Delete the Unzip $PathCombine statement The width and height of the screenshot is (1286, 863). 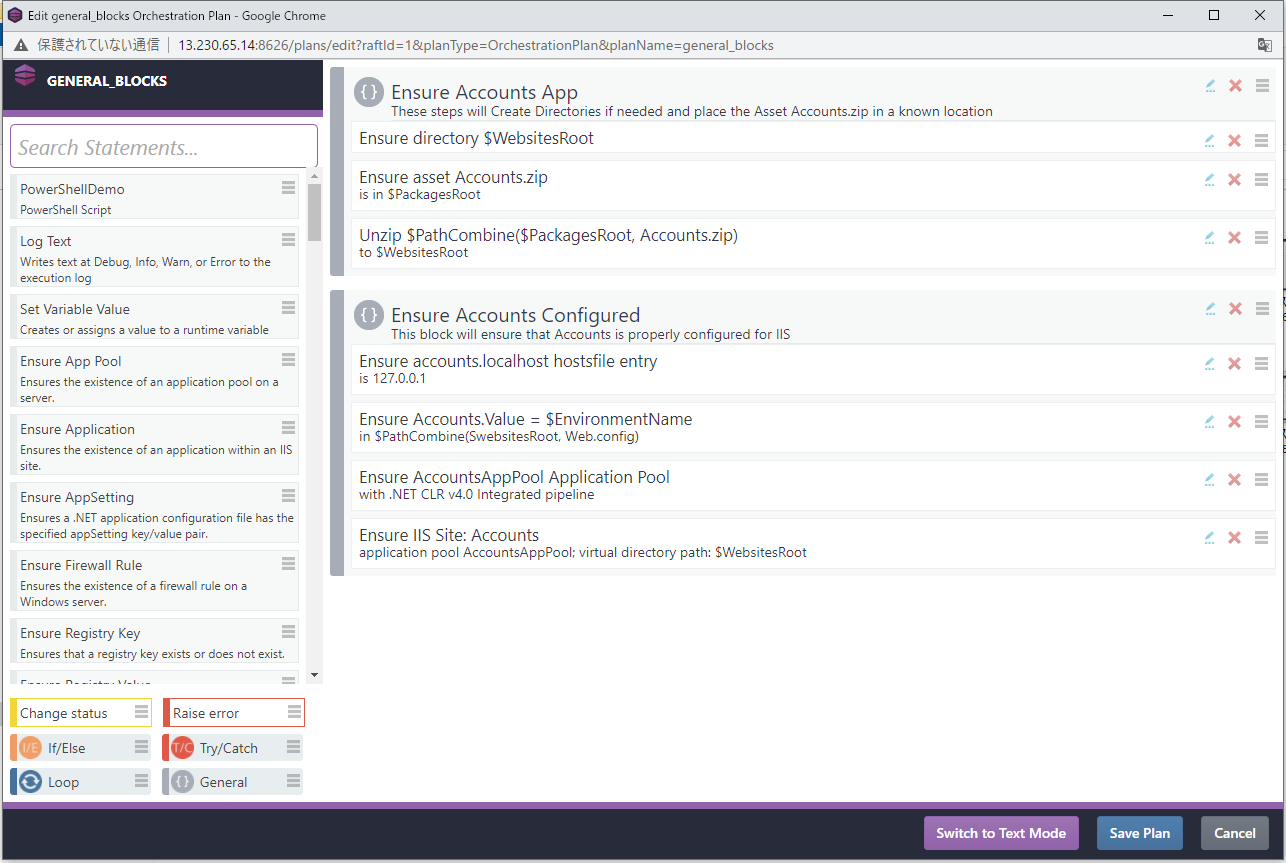pos(1235,238)
